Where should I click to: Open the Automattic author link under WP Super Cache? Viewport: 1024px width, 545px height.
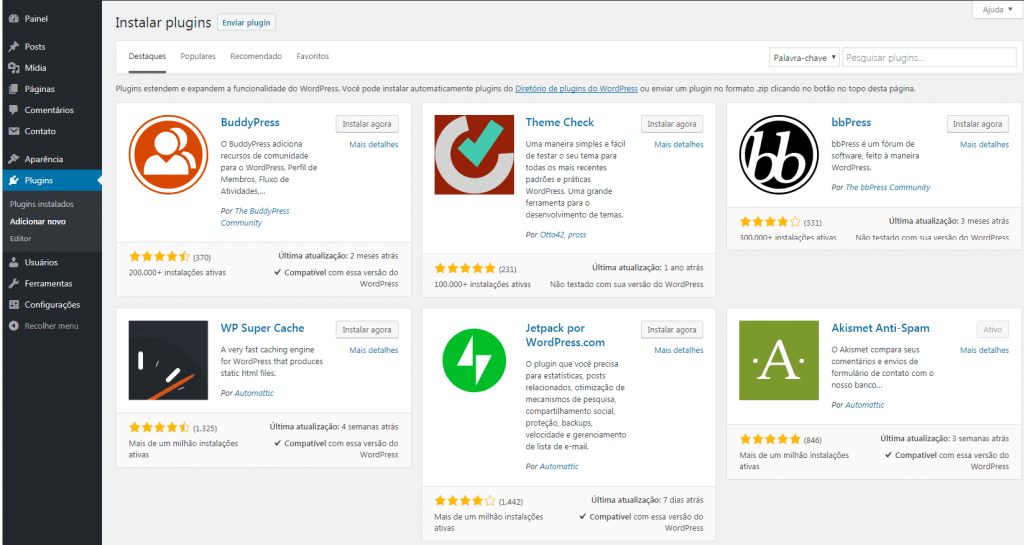point(254,394)
